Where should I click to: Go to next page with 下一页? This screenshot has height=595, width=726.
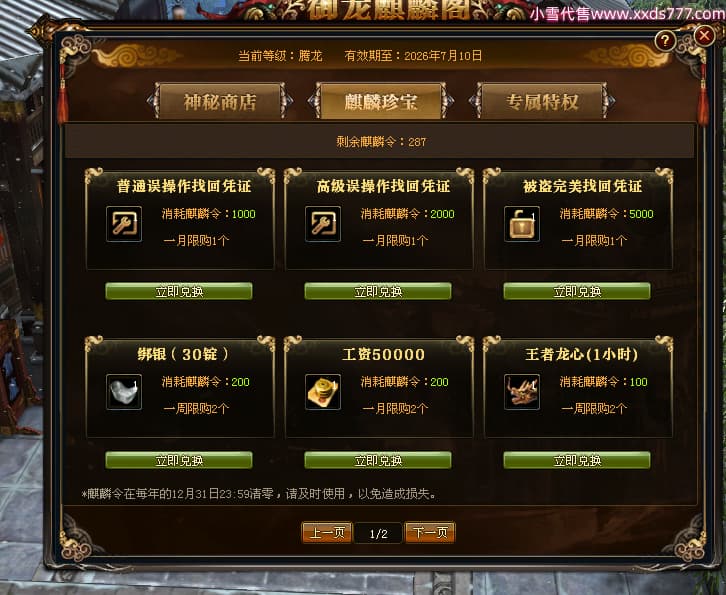click(x=430, y=533)
